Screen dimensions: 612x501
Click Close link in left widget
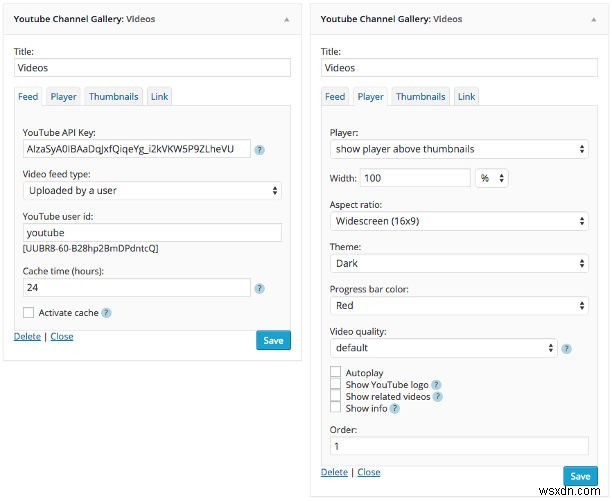click(62, 336)
